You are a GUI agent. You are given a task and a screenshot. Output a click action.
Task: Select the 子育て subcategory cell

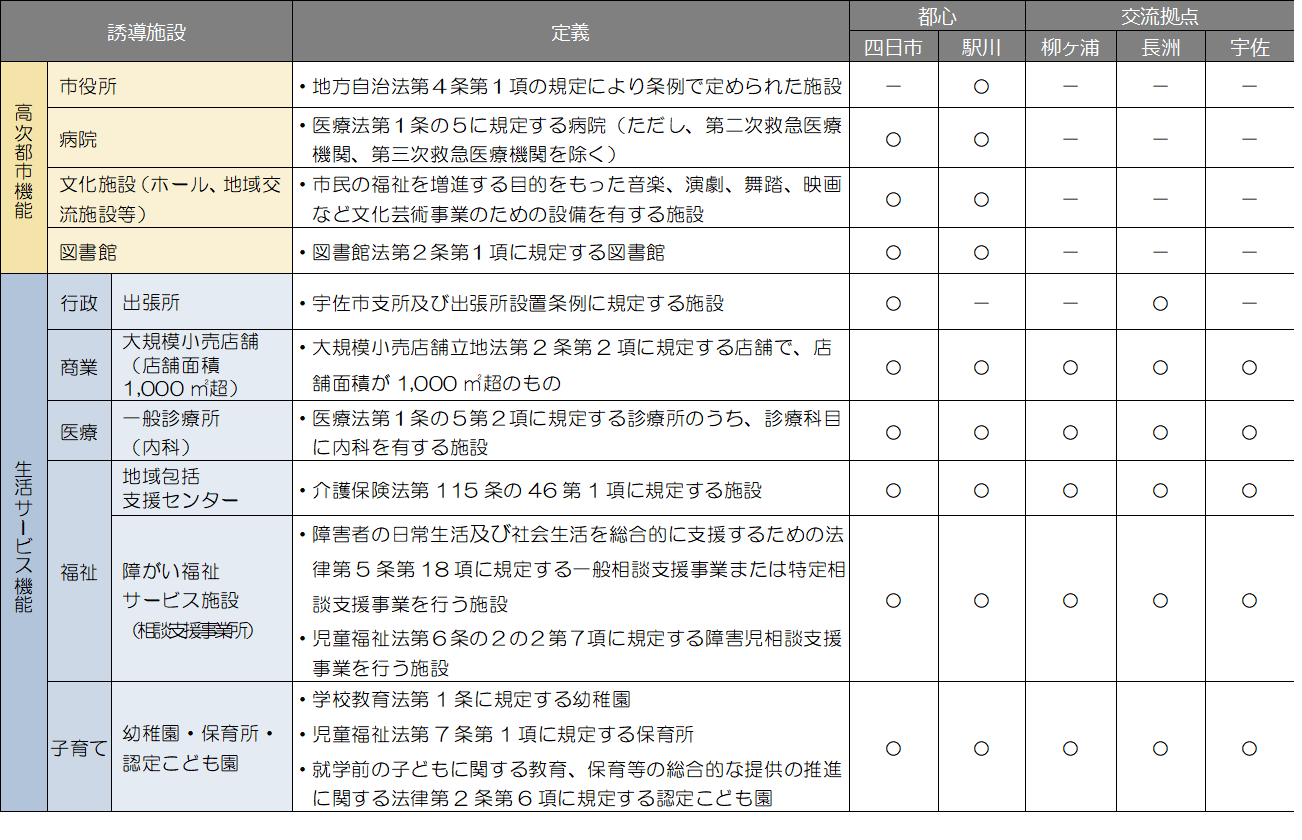coord(79,748)
